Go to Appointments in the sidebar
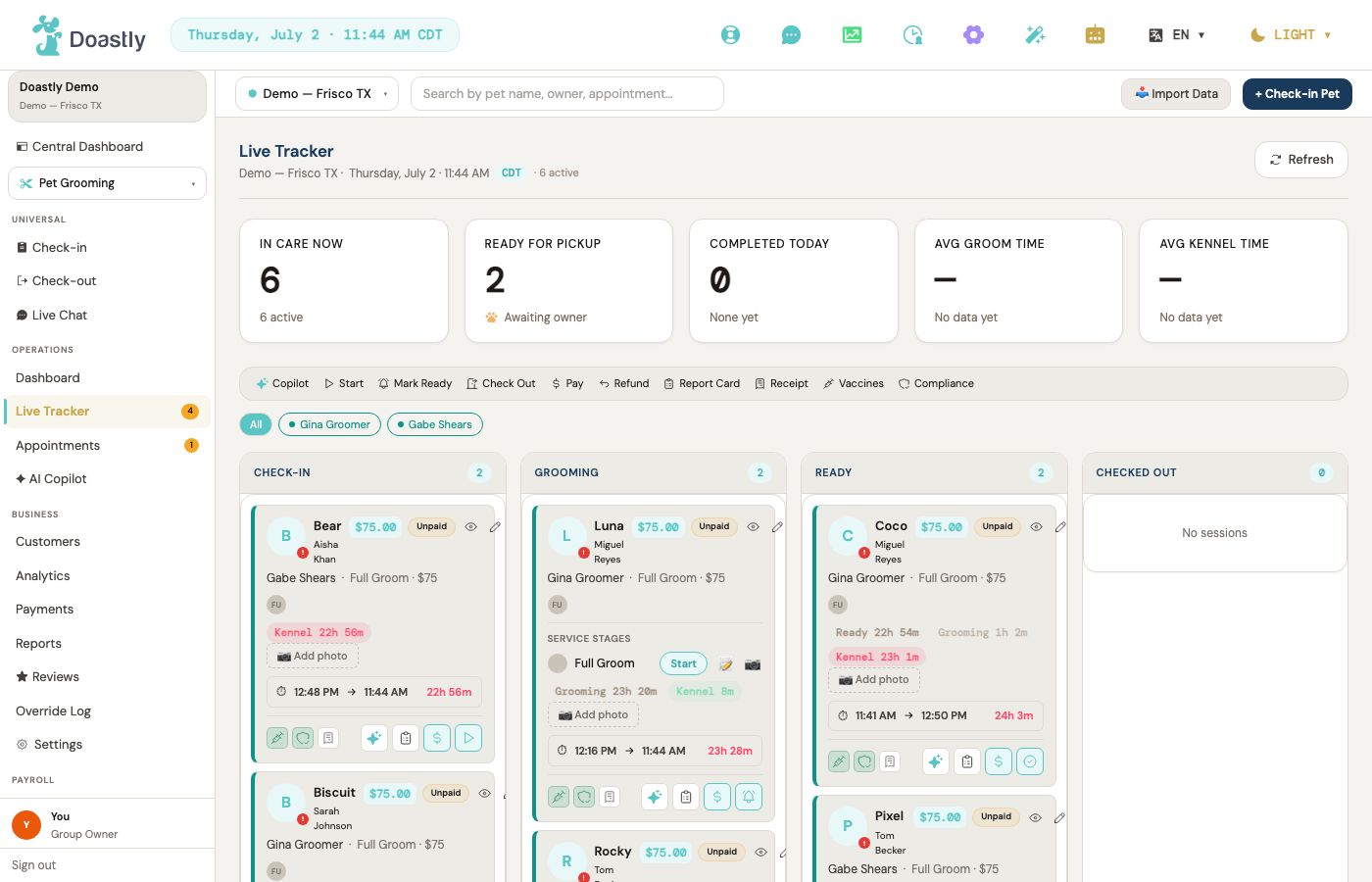1372x882 pixels. point(107,446)
